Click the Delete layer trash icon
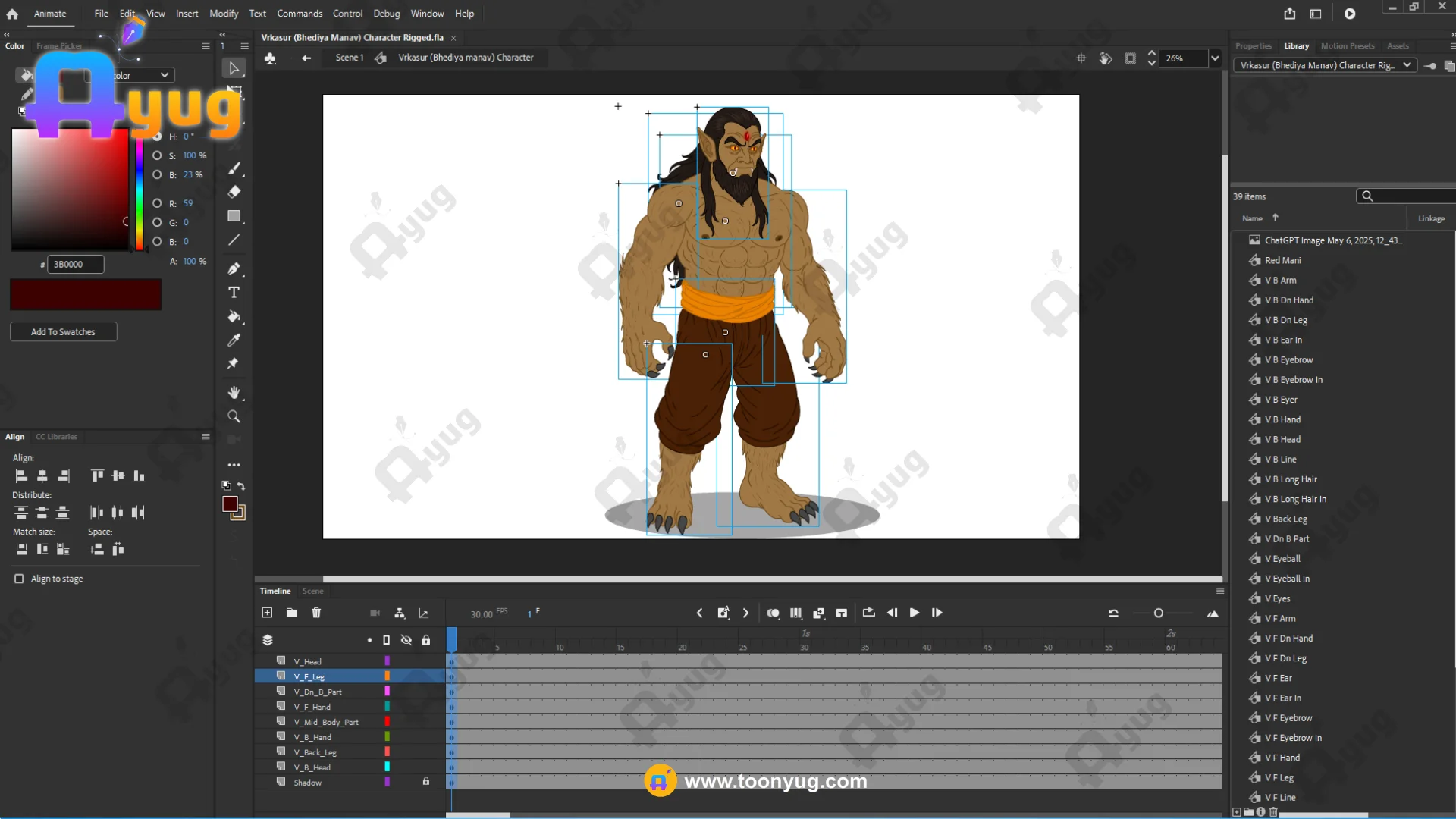Viewport: 1456px width, 819px height. [x=316, y=613]
